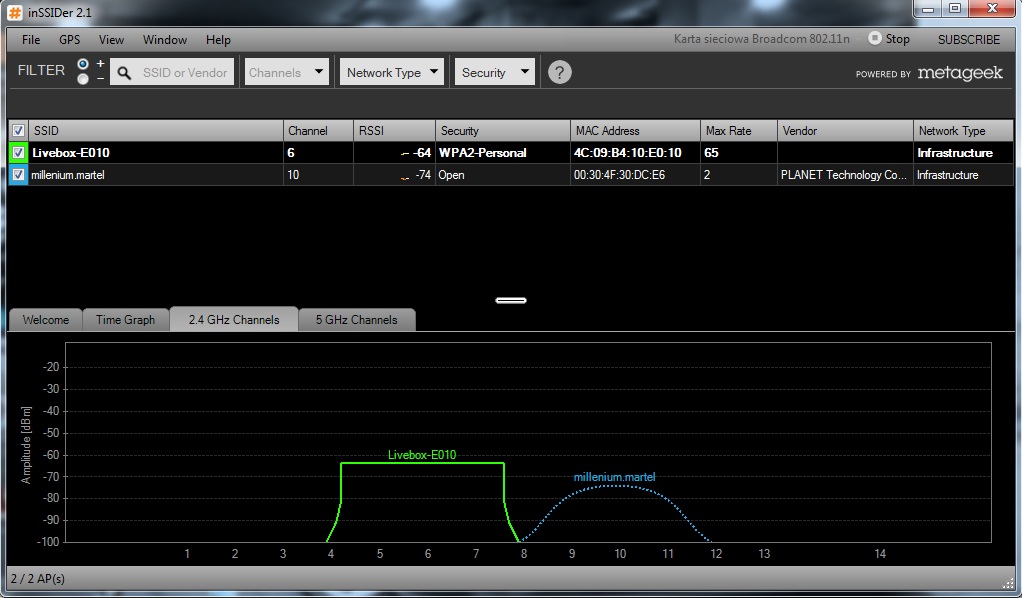Viewport: 1022px width, 598px height.
Task: Open the File menu
Action: (x=31, y=40)
